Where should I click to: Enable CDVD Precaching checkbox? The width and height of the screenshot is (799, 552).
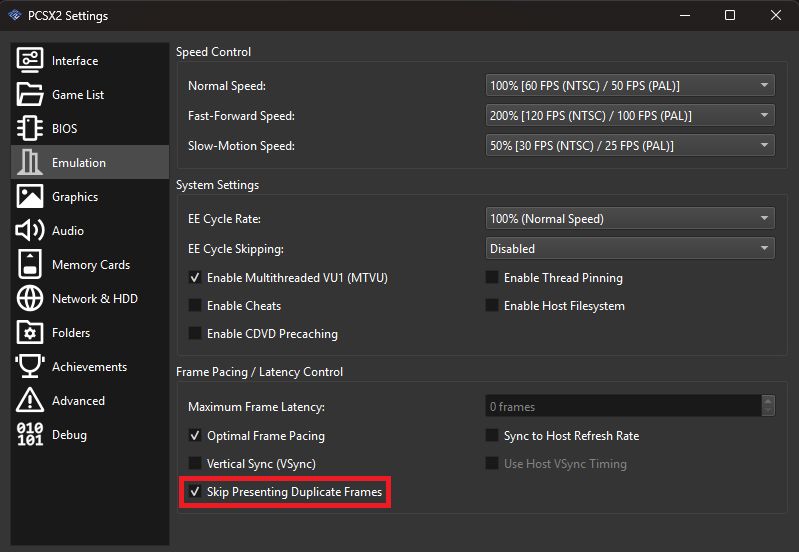195,333
